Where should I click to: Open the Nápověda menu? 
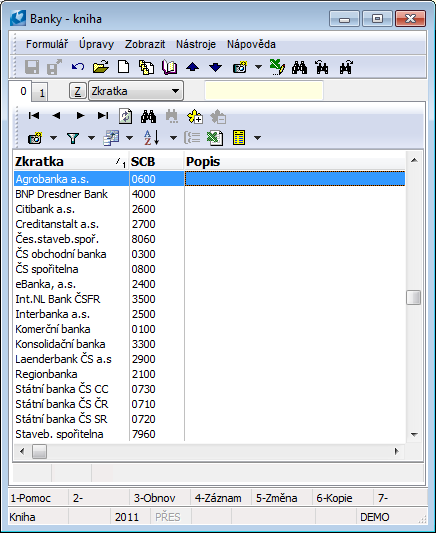(251, 44)
